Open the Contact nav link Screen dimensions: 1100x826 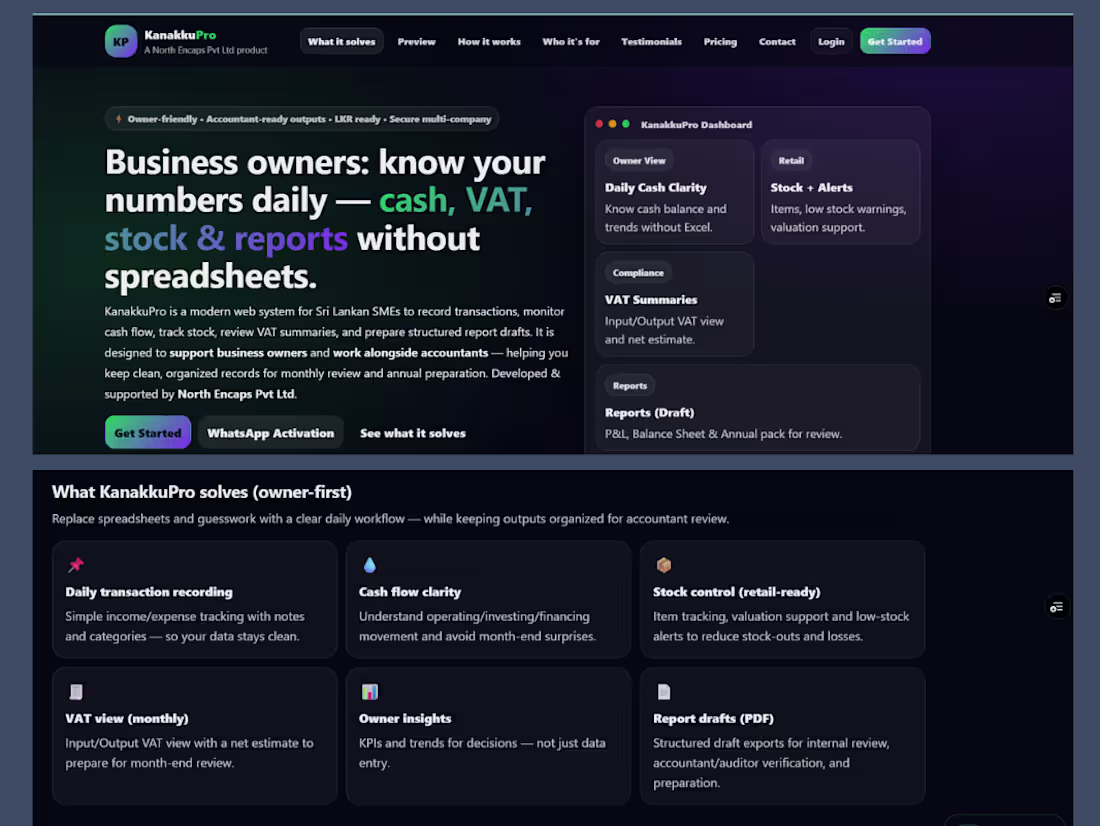coord(777,41)
